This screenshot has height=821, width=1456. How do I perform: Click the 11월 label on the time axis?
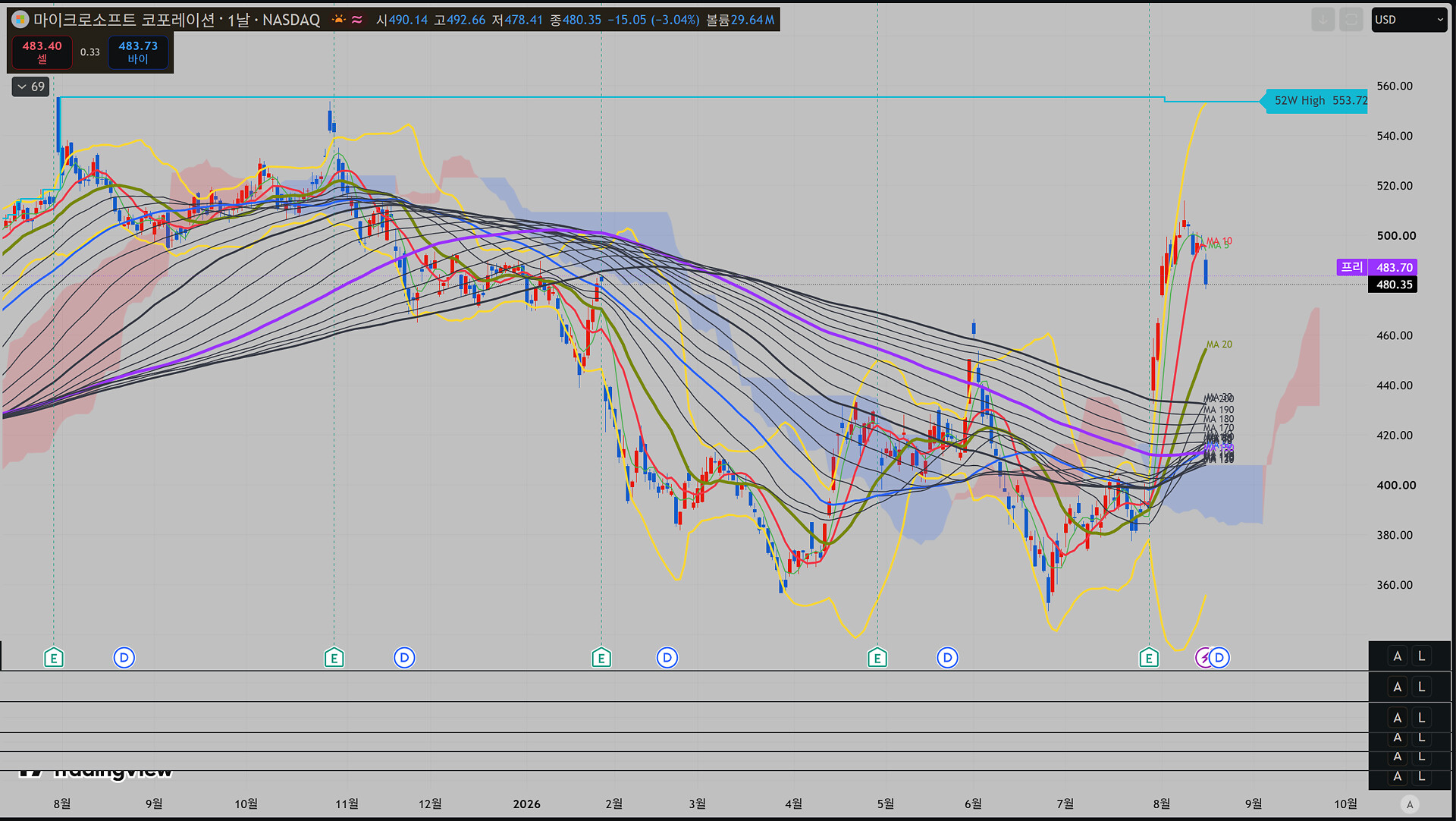[x=347, y=804]
